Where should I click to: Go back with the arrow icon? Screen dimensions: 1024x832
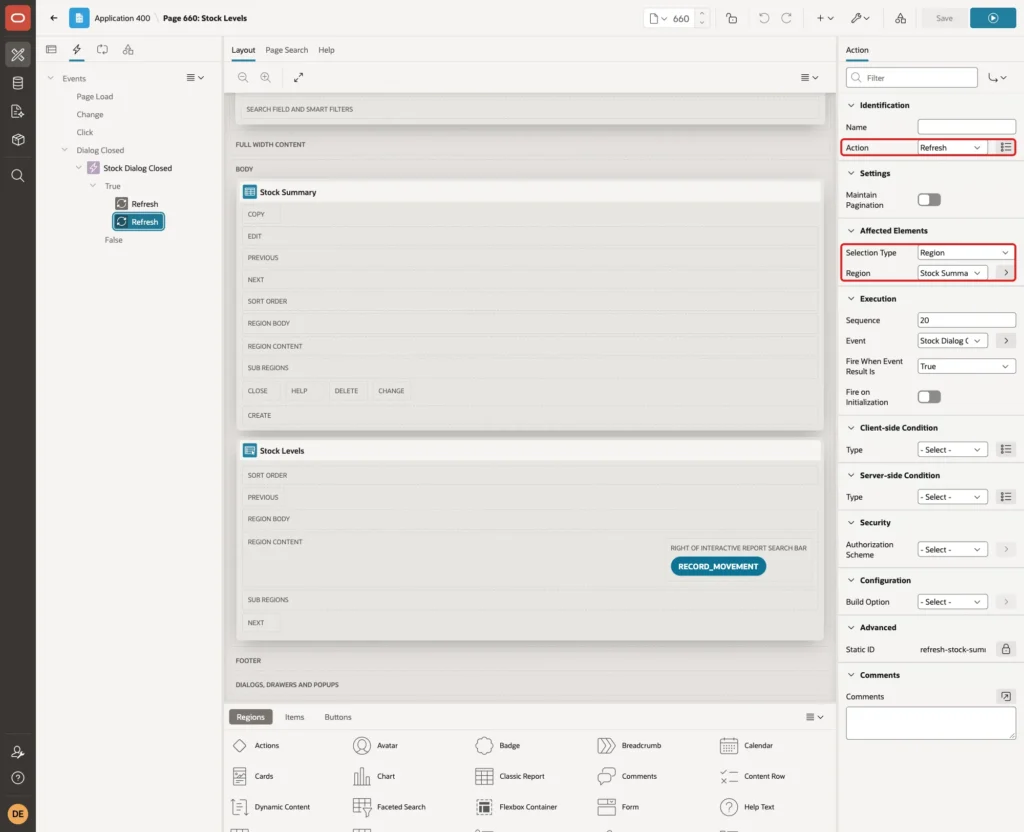pos(54,18)
